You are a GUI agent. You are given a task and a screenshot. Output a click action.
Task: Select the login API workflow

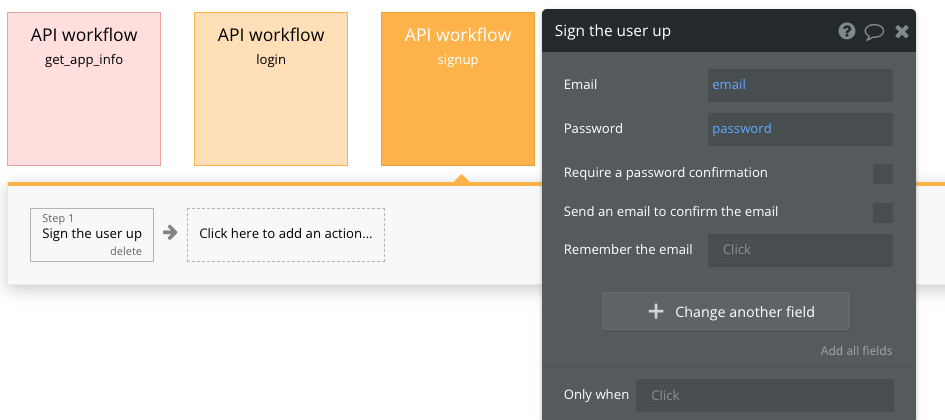click(271, 89)
